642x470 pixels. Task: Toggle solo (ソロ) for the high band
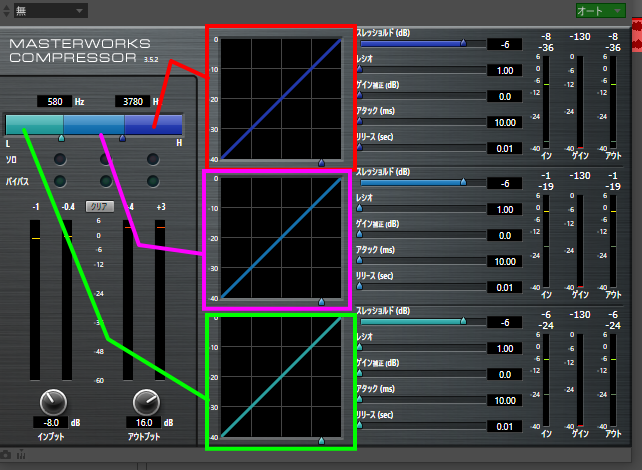click(153, 159)
